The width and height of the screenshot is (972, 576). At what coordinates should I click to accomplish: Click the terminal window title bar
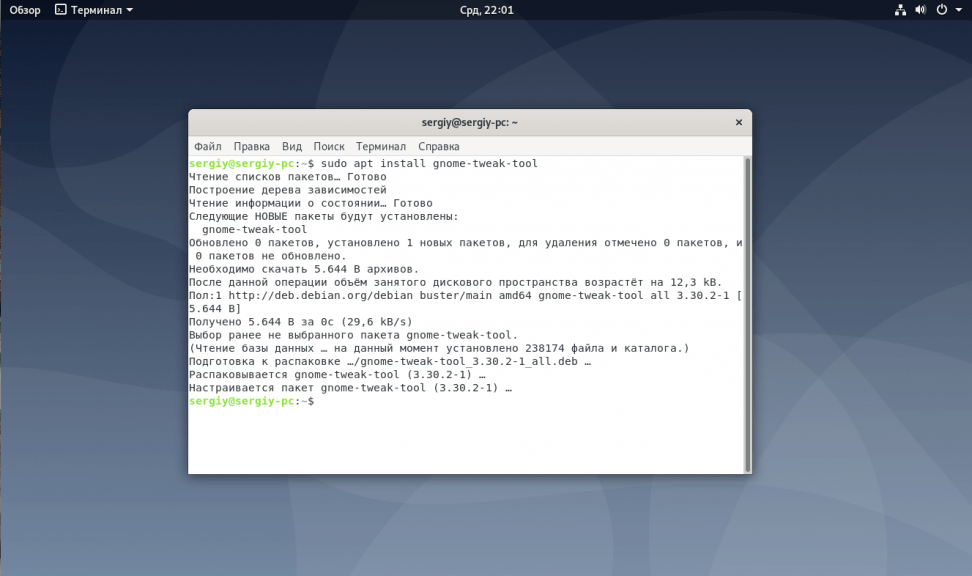(470, 123)
